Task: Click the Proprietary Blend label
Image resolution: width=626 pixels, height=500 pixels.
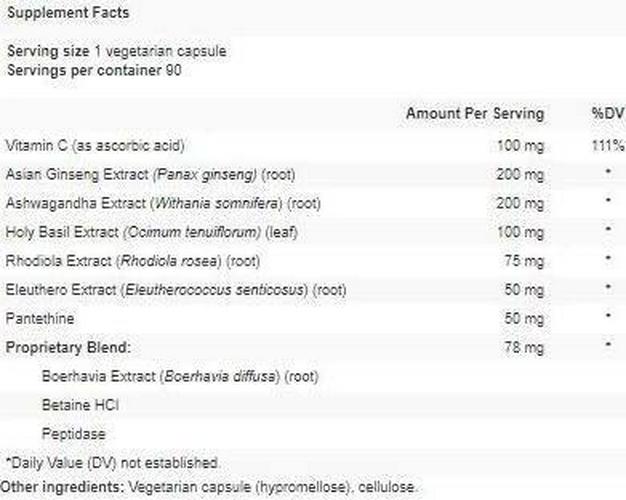Action: pyautogui.click(x=68, y=347)
